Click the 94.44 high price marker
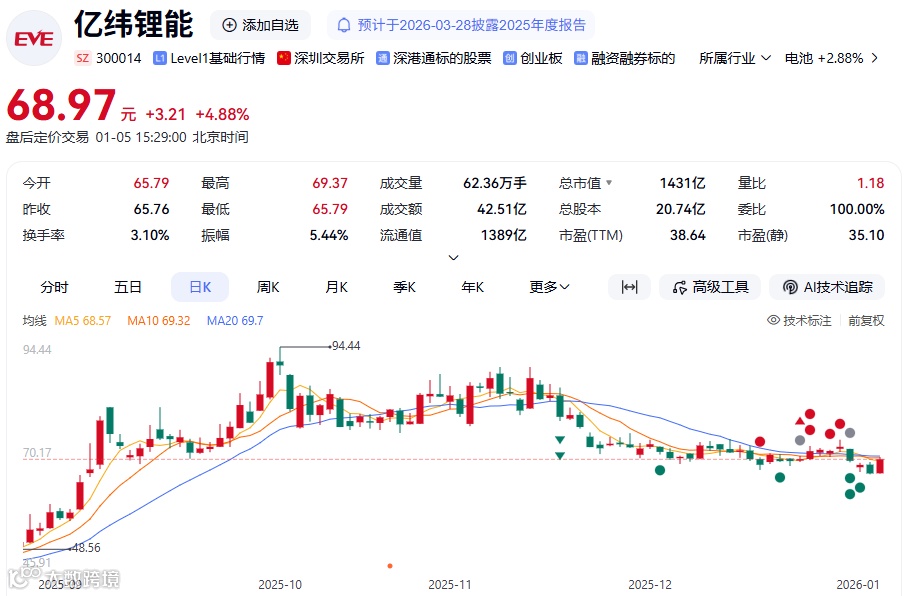Screen dimensions: 913x596 [x=345, y=346]
